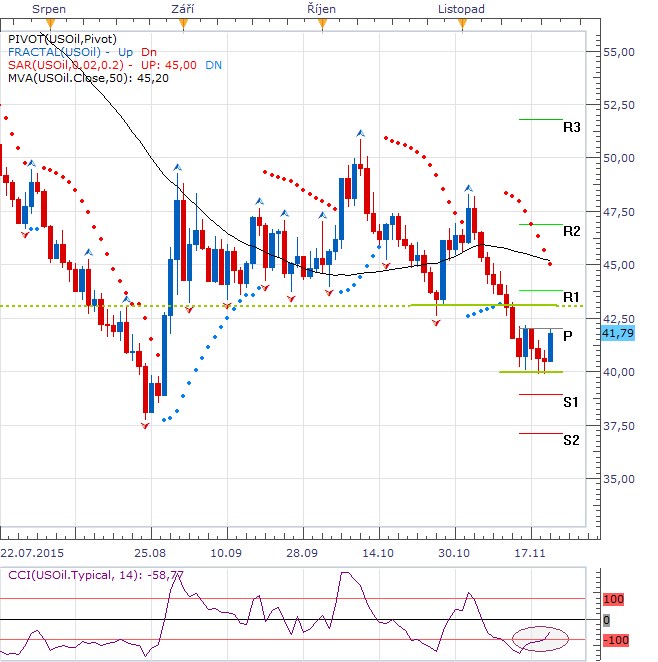Click the P pivot point label
Screen dimensions: 658x662
point(568,336)
